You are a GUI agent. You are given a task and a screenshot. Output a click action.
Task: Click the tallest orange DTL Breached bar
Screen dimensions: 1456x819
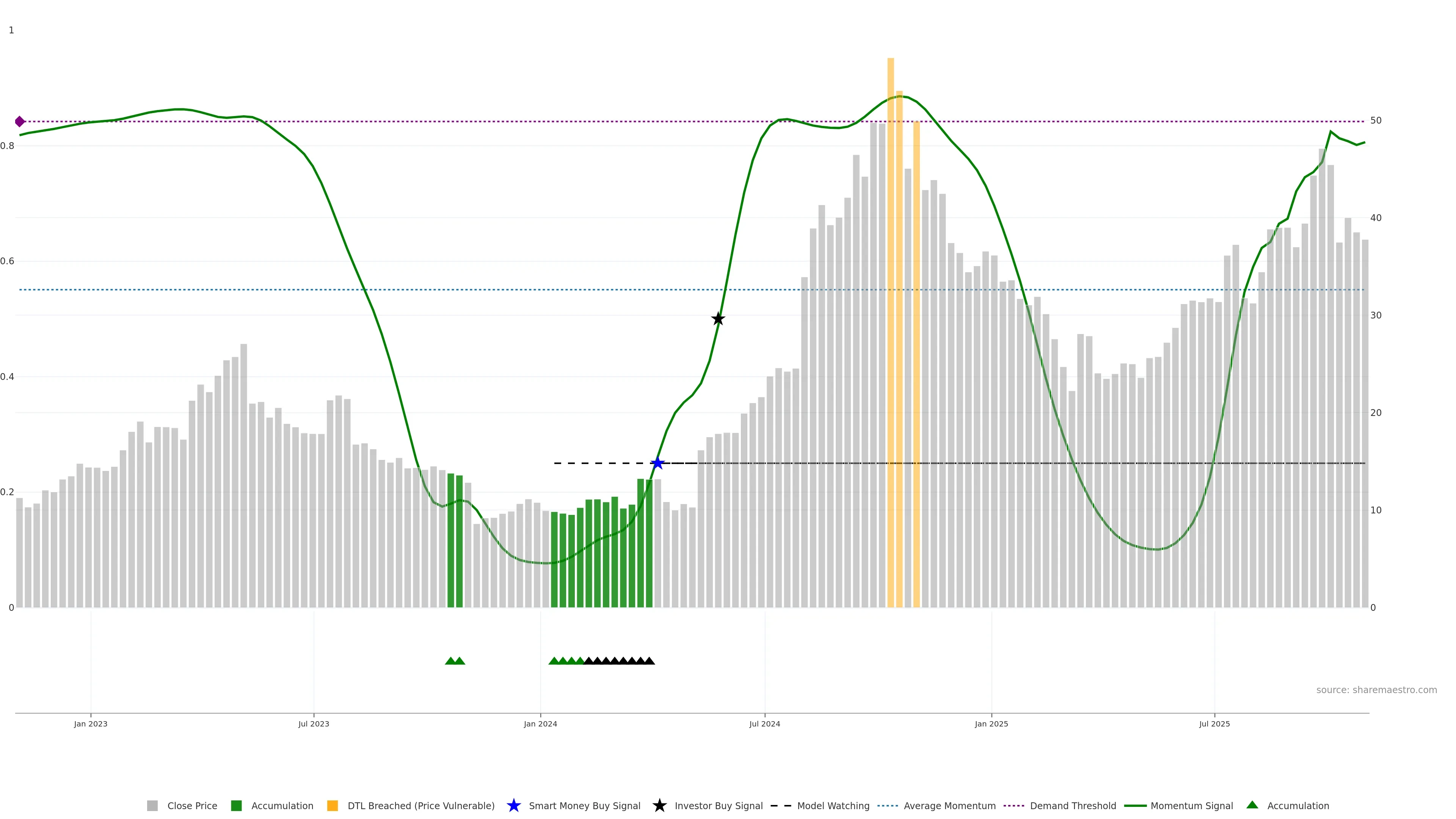click(890, 339)
